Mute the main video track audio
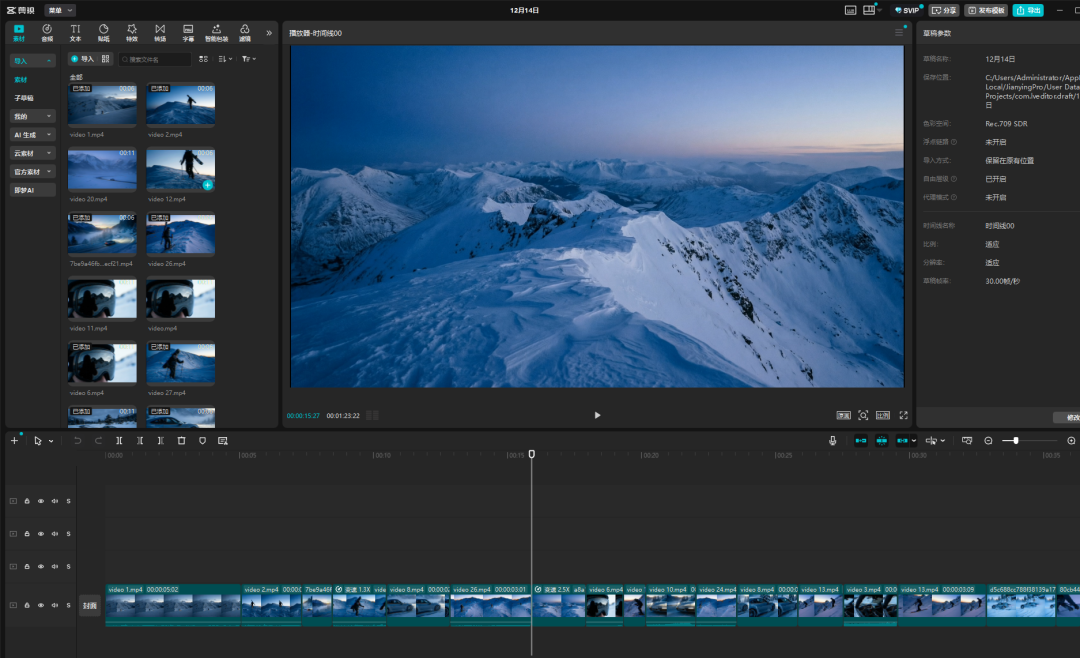This screenshot has width=1080, height=658. click(x=55, y=605)
